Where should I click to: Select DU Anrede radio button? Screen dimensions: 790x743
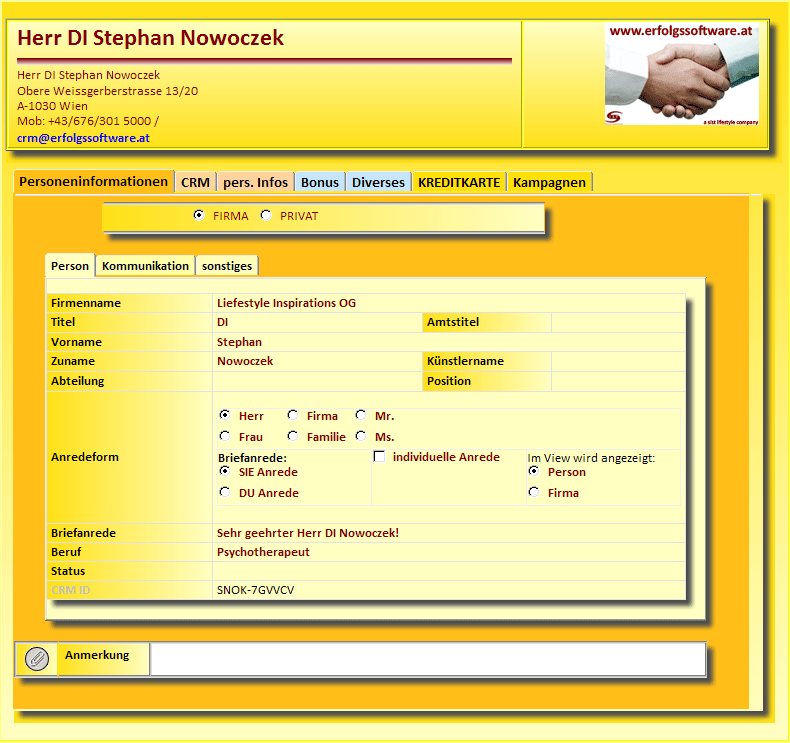coord(225,492)
